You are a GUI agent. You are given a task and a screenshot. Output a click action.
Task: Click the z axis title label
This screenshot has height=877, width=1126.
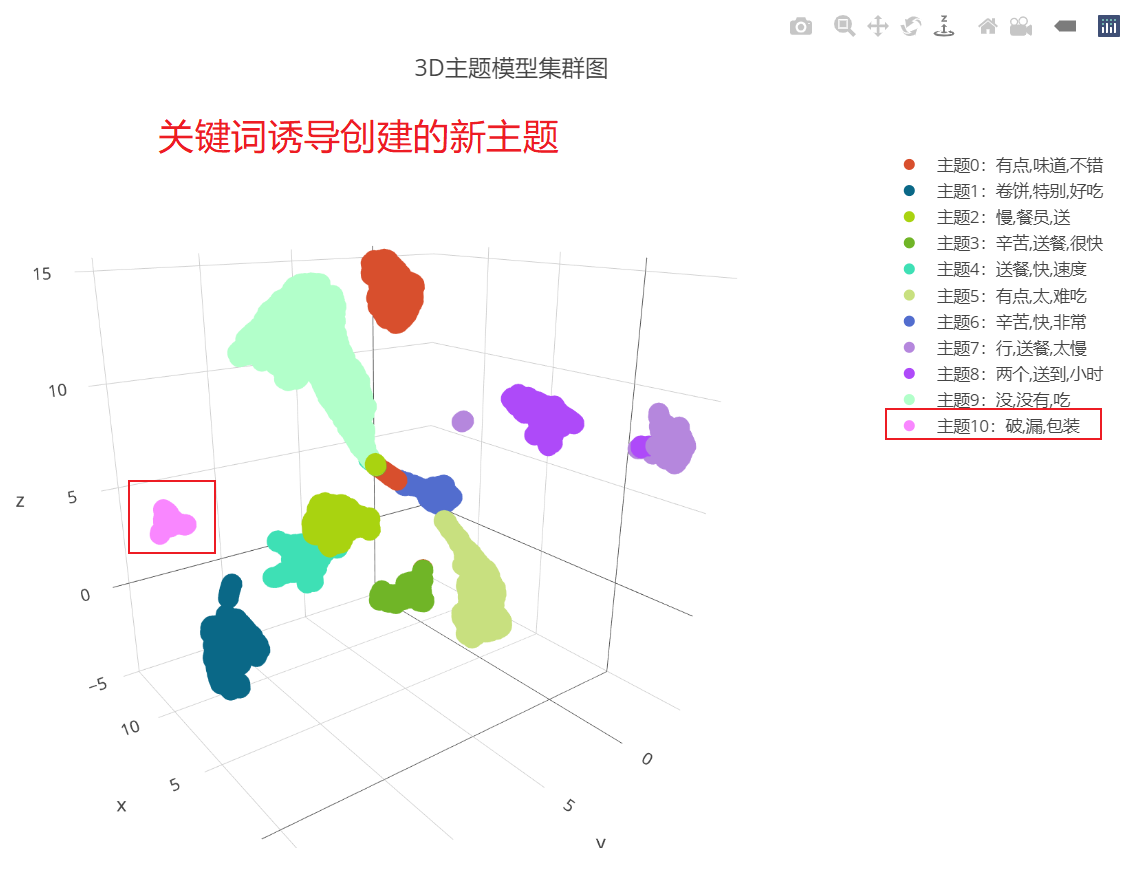[x=20, y=501]
